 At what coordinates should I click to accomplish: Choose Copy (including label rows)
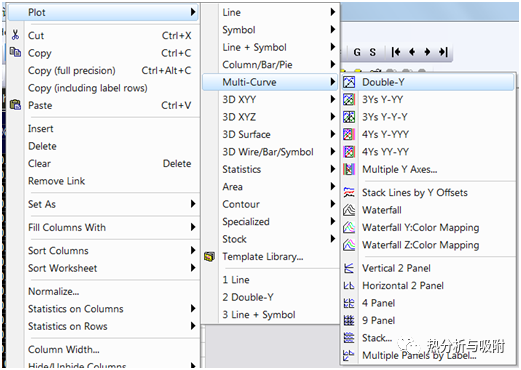click(x=103, y=88)
